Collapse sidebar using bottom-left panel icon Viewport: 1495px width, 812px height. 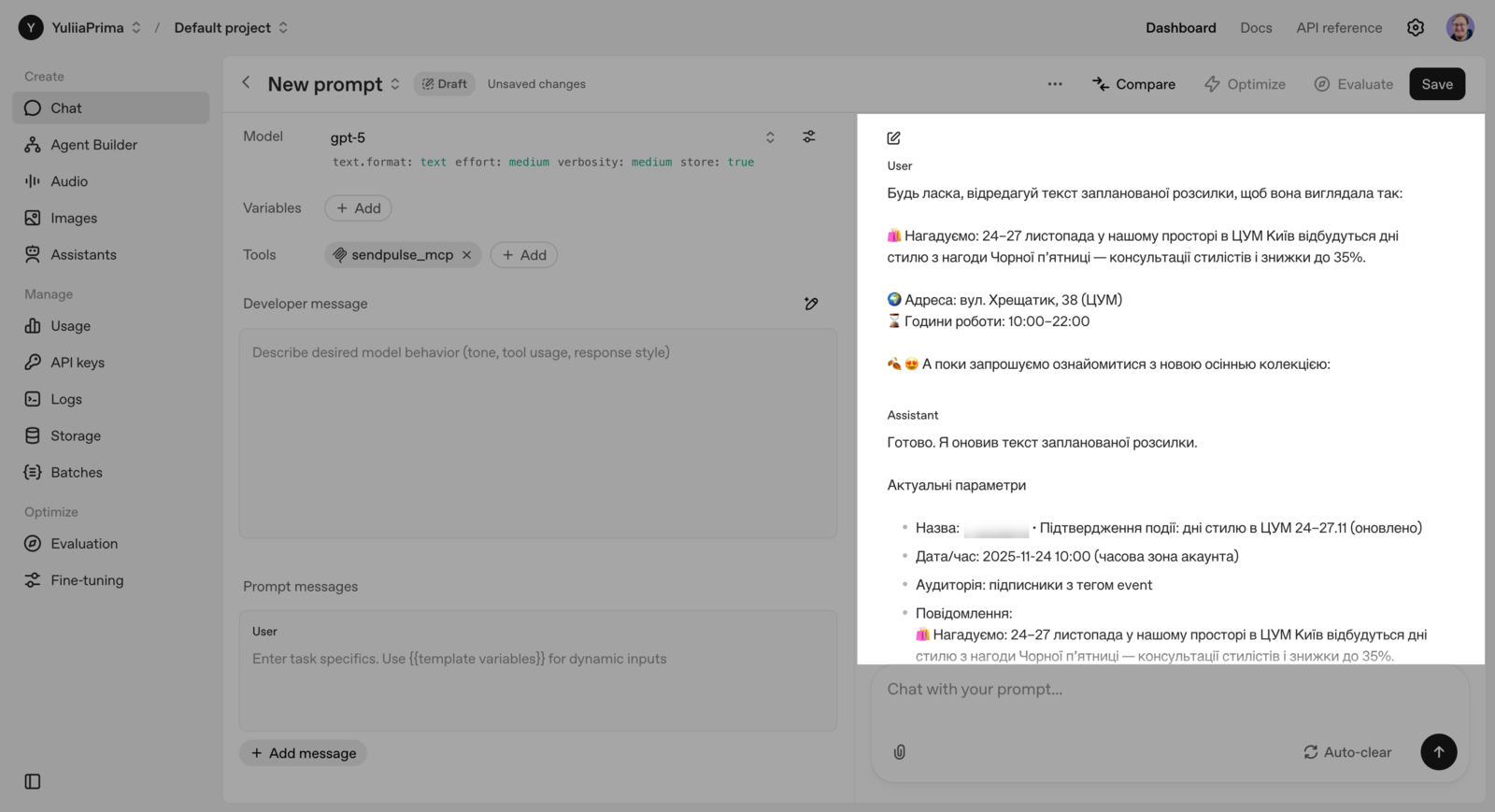[33, 782]
